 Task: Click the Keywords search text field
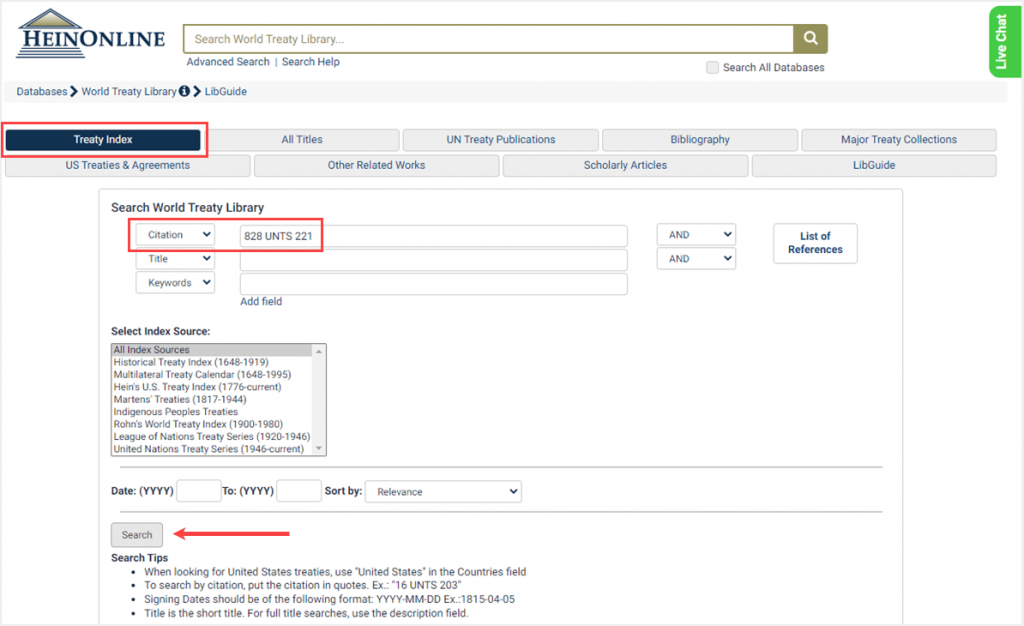pos(434,284)
